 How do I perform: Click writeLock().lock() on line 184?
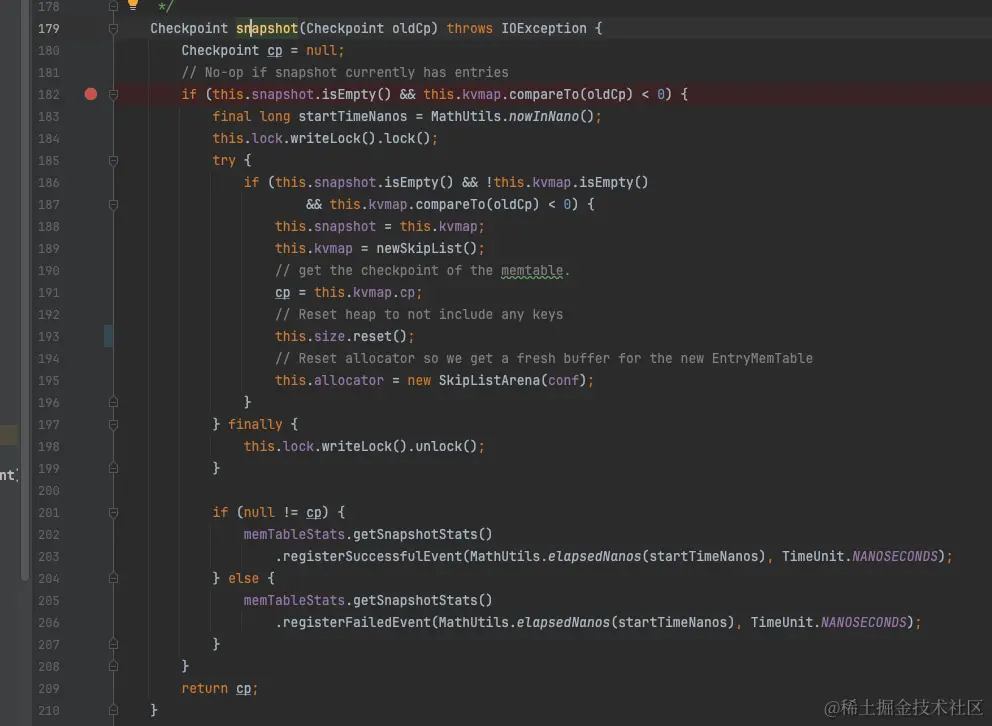click(360, 138)
